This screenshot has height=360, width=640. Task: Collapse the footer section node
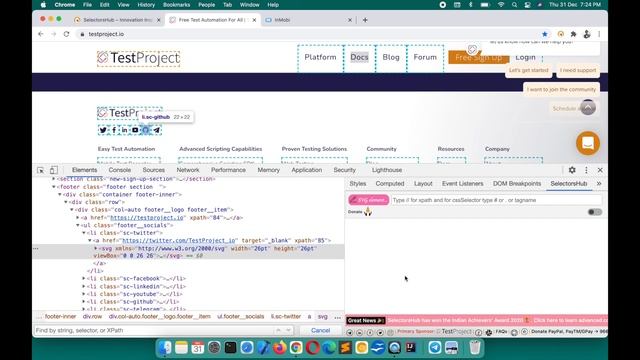(53, 187)
